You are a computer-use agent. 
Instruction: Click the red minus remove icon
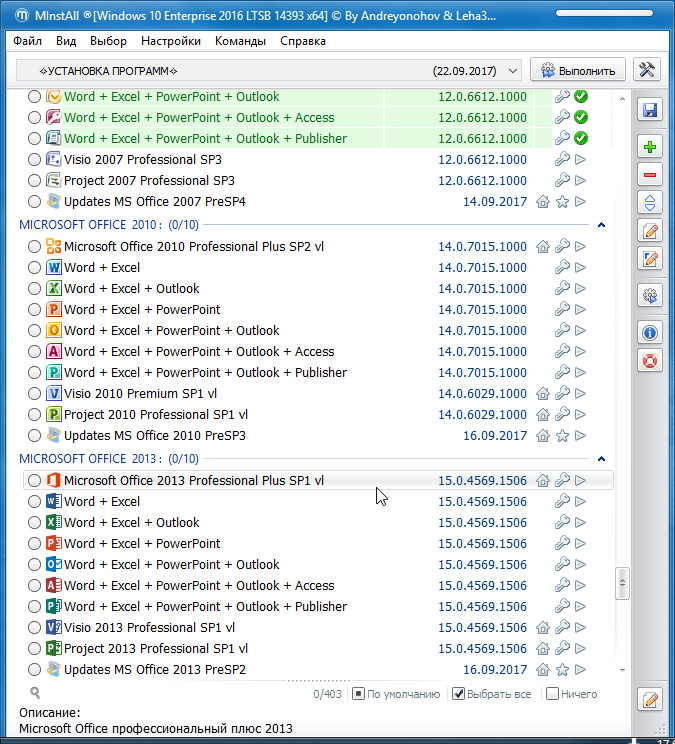point(649,175)
